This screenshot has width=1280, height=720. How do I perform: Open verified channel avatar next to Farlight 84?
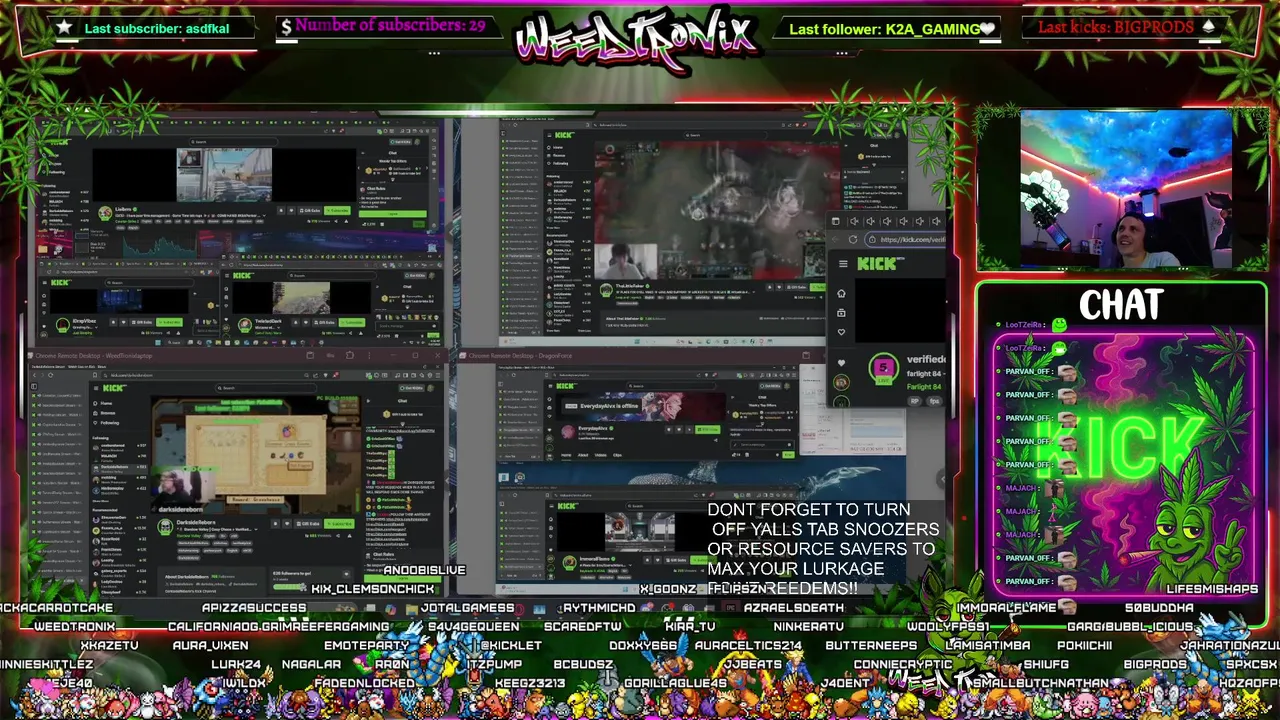click(883, 368)
